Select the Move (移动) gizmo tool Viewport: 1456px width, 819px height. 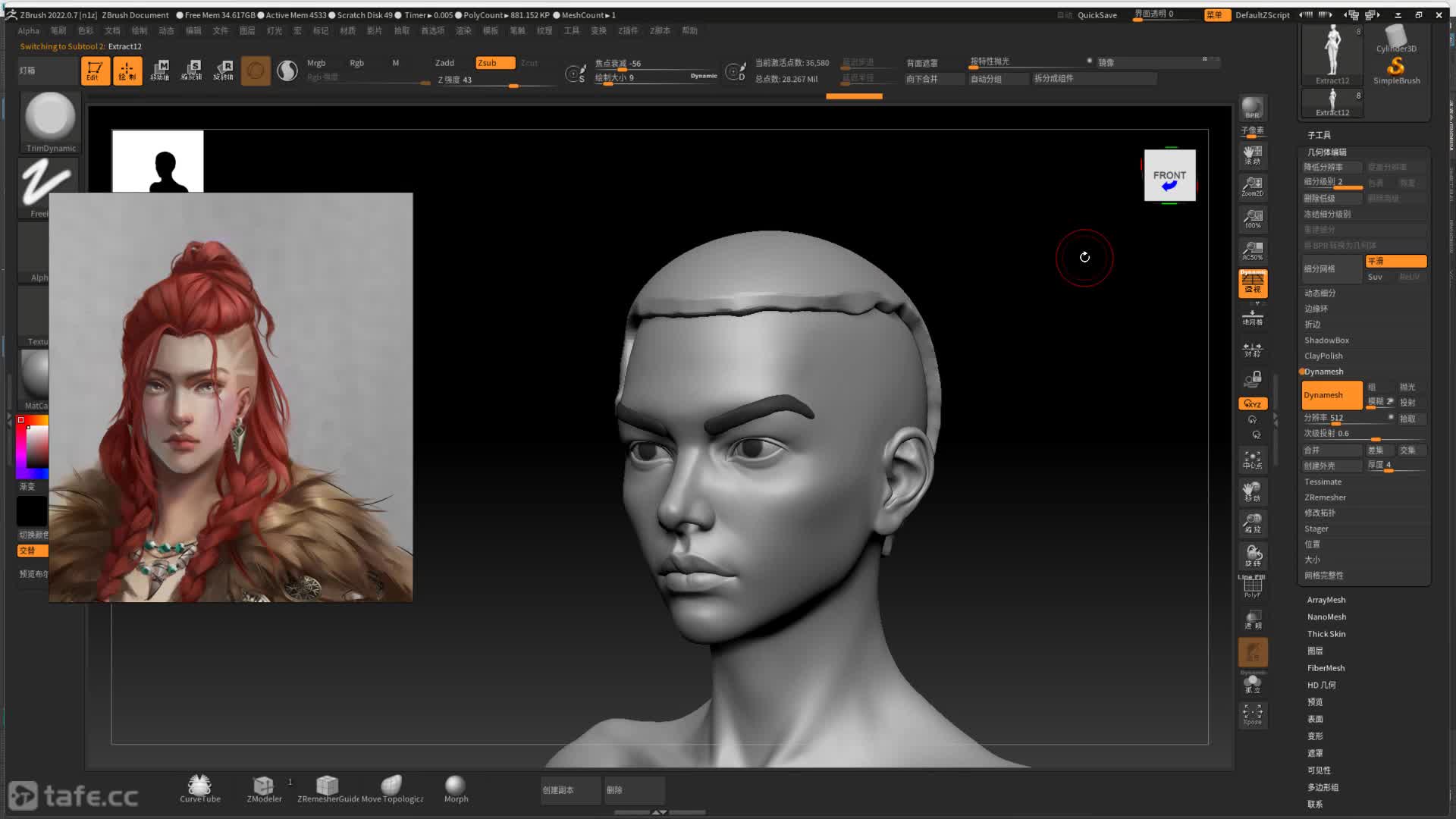160,71
